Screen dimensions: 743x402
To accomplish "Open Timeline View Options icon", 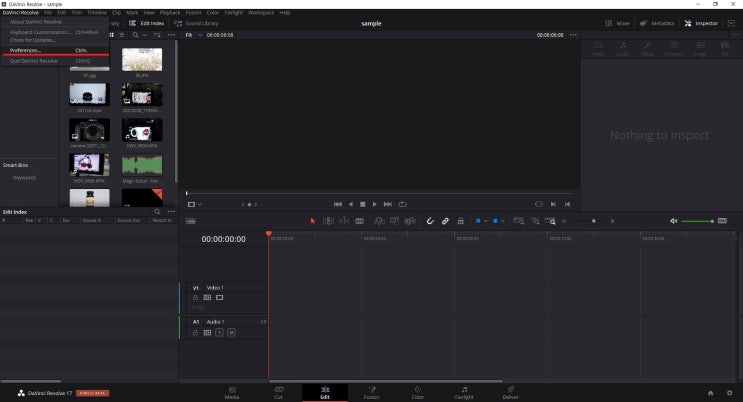I will (190, 221).
